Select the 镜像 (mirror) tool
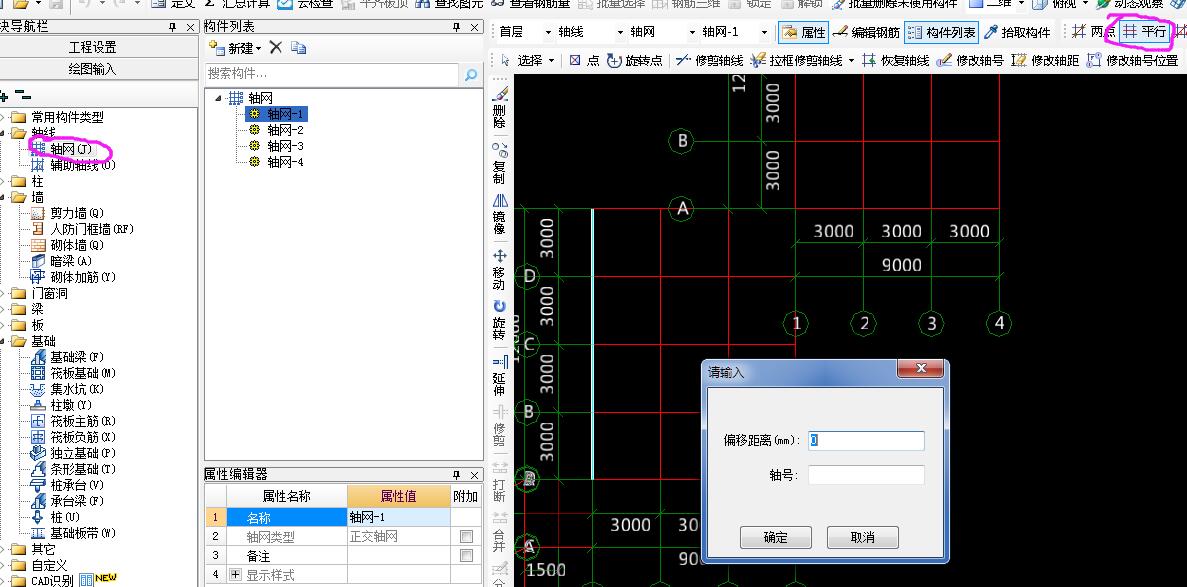 (x=500, y=214)
